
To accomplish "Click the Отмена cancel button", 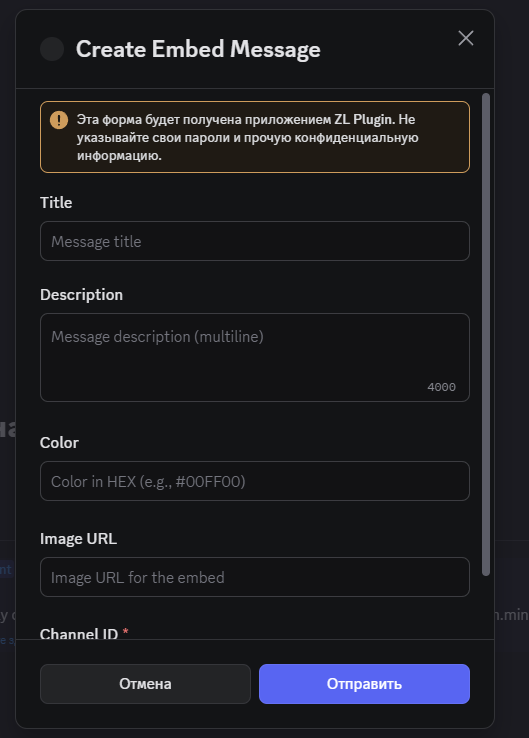I will click(145, 684).
